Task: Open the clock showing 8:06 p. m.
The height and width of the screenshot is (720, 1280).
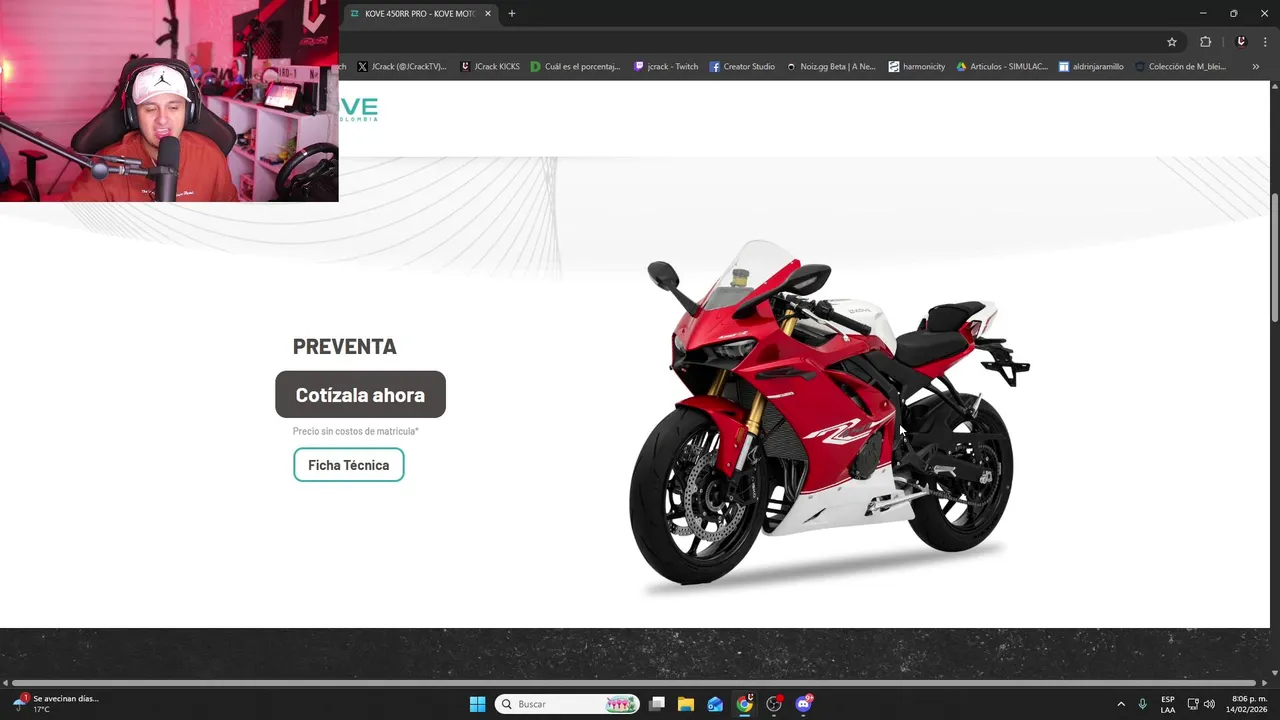Action: 1248,704
